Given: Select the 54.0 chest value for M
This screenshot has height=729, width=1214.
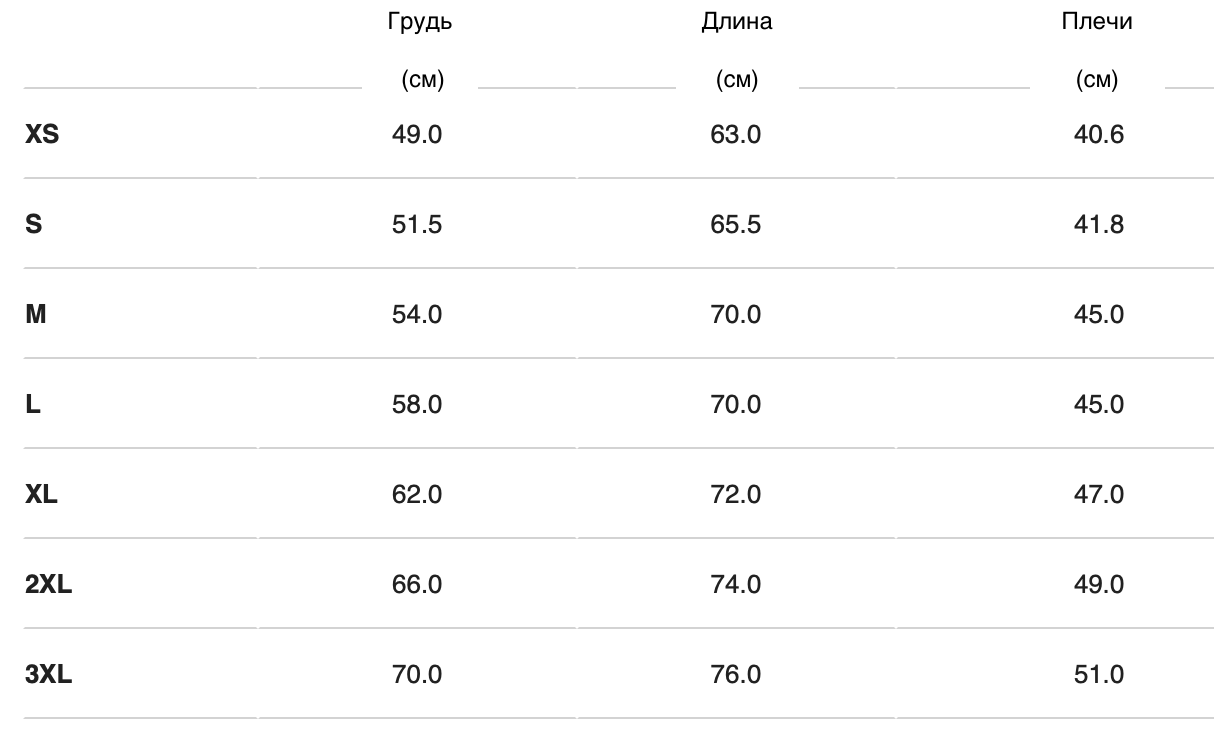Looking at the screenshot, I should 417,315.
